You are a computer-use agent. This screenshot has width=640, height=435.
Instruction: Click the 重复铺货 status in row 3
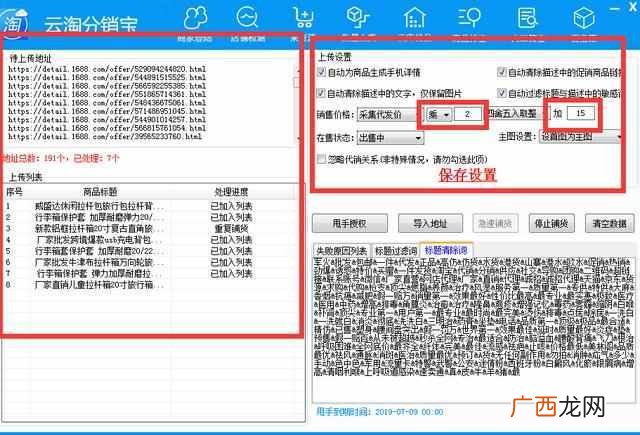click(x=231, y=229)
